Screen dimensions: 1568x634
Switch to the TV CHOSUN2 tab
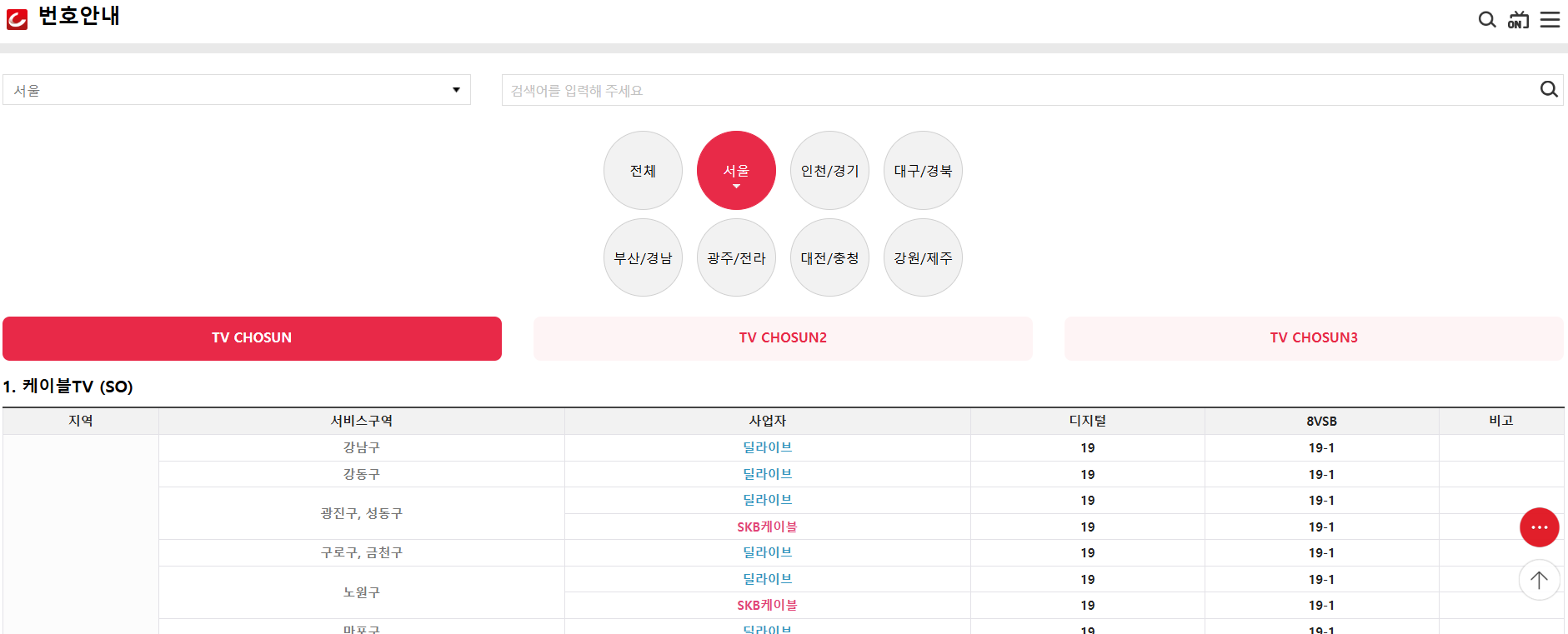coord(783,338)
